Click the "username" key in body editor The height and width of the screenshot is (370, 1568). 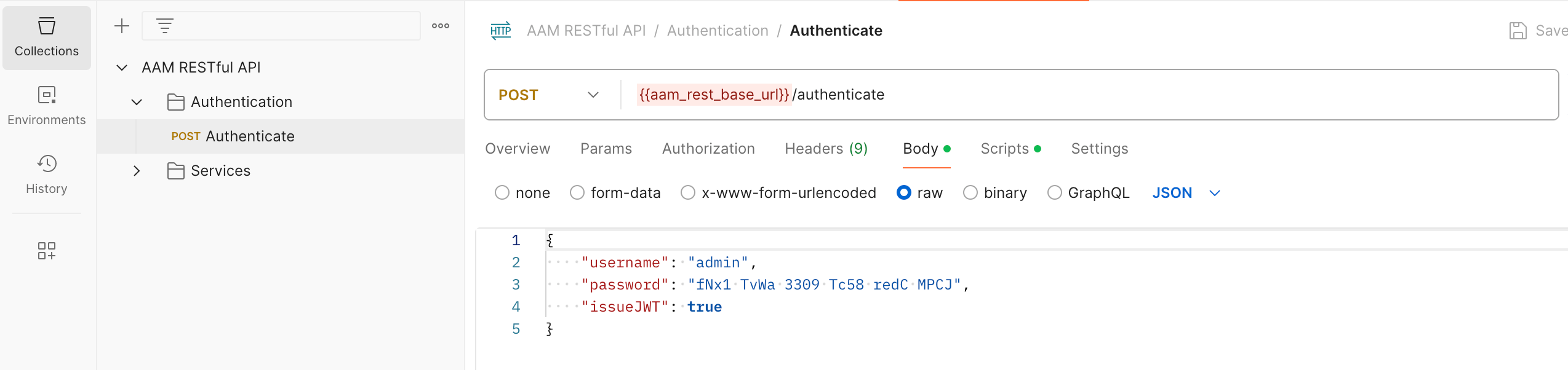[625, 263]
